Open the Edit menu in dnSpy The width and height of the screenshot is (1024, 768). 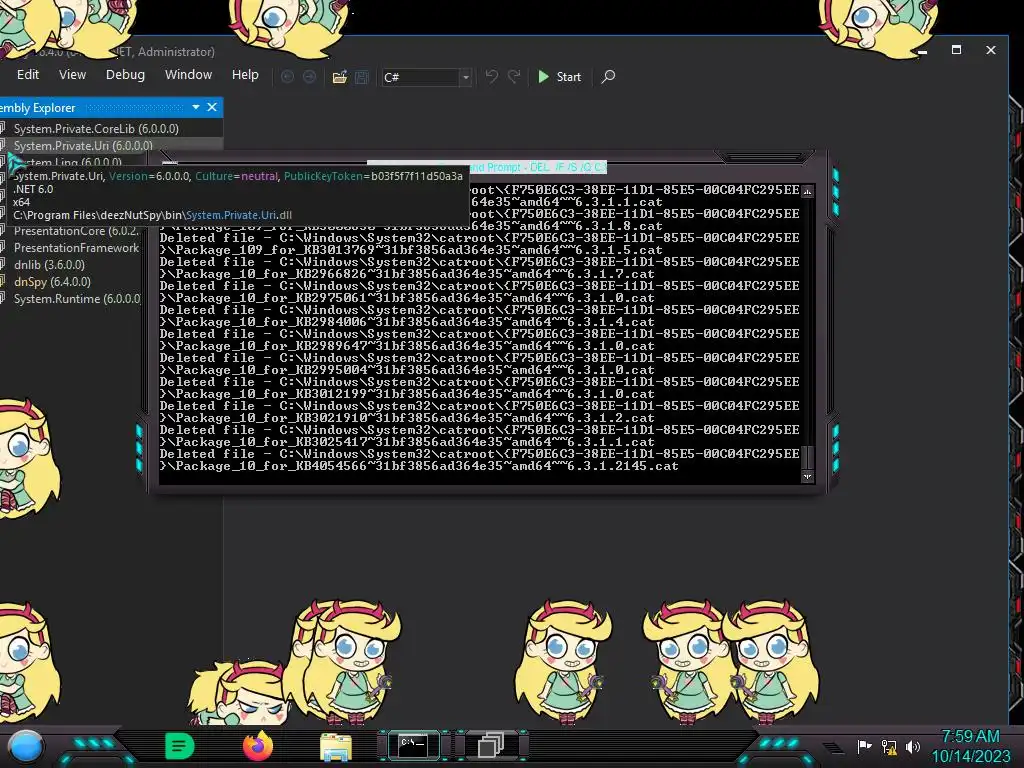27,75
